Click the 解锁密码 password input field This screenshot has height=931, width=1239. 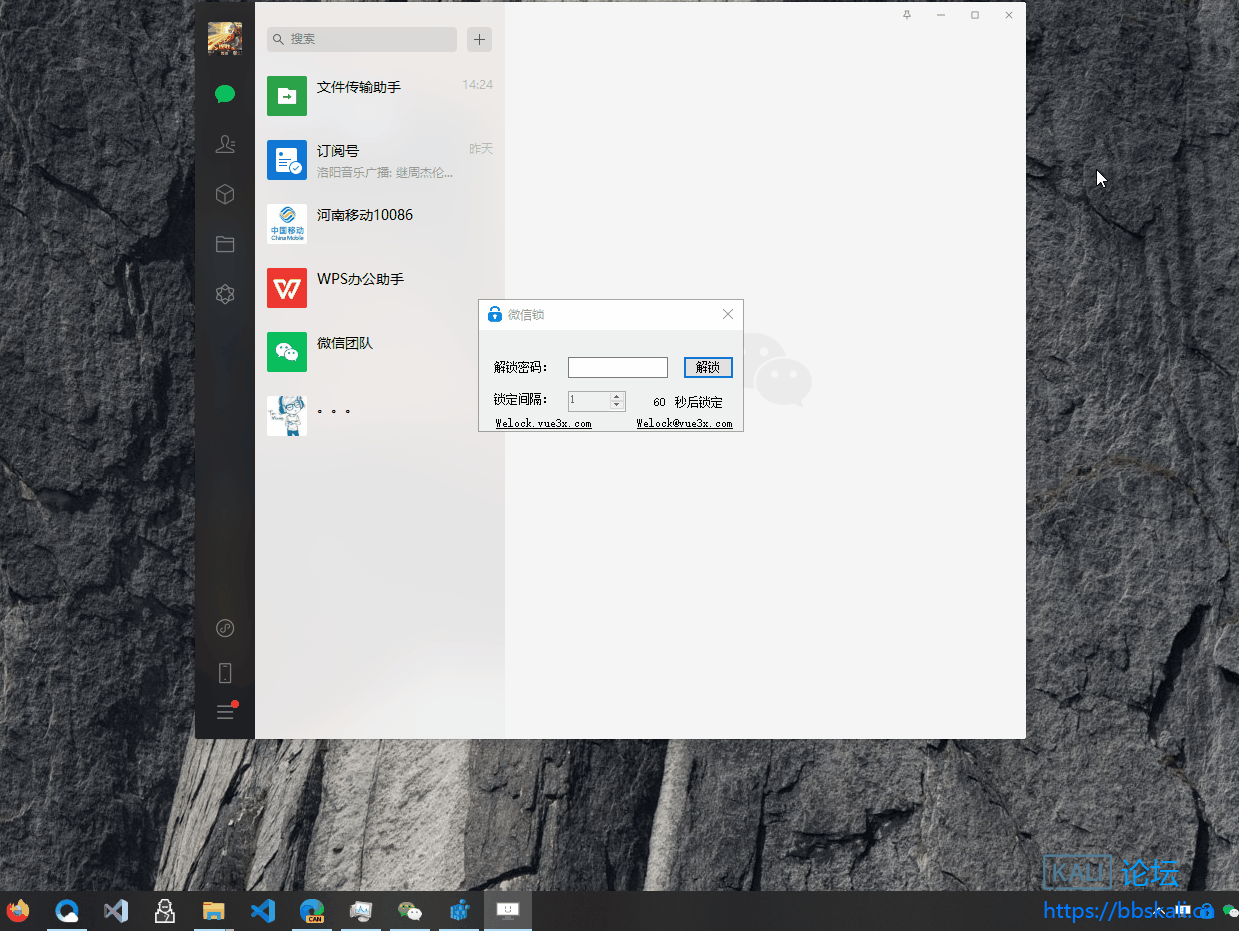[617, 367]
